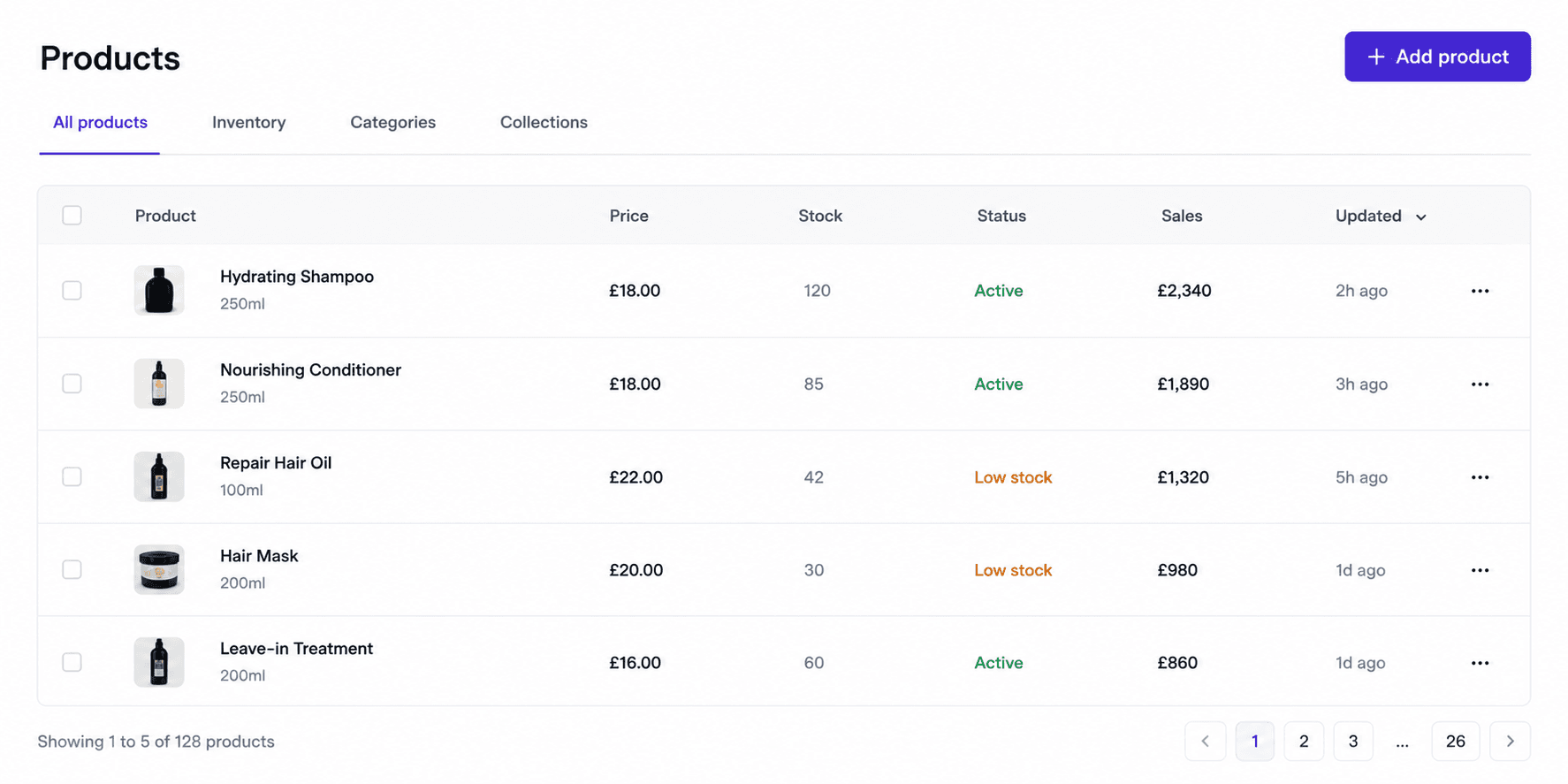
Task: Click the Leave-in Treatment product thumbnail
Action: (x=159, y=662)
